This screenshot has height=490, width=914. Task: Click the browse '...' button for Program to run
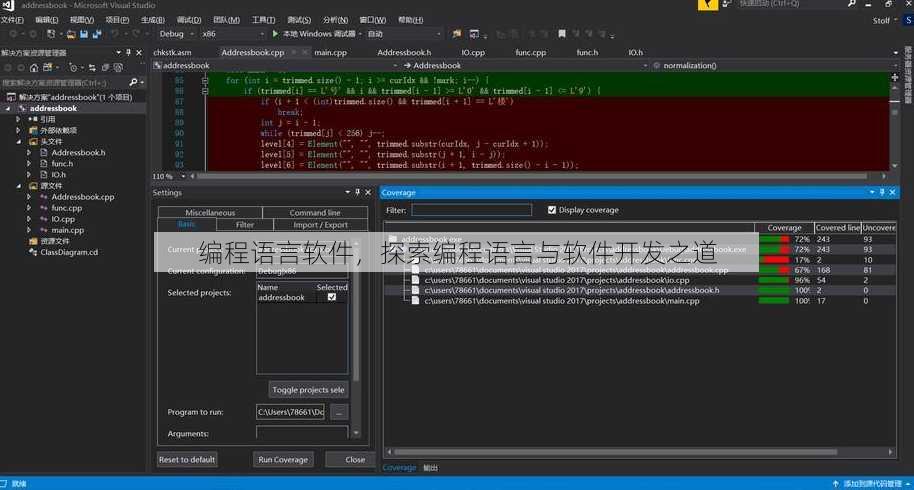click(x=339, y=413)
